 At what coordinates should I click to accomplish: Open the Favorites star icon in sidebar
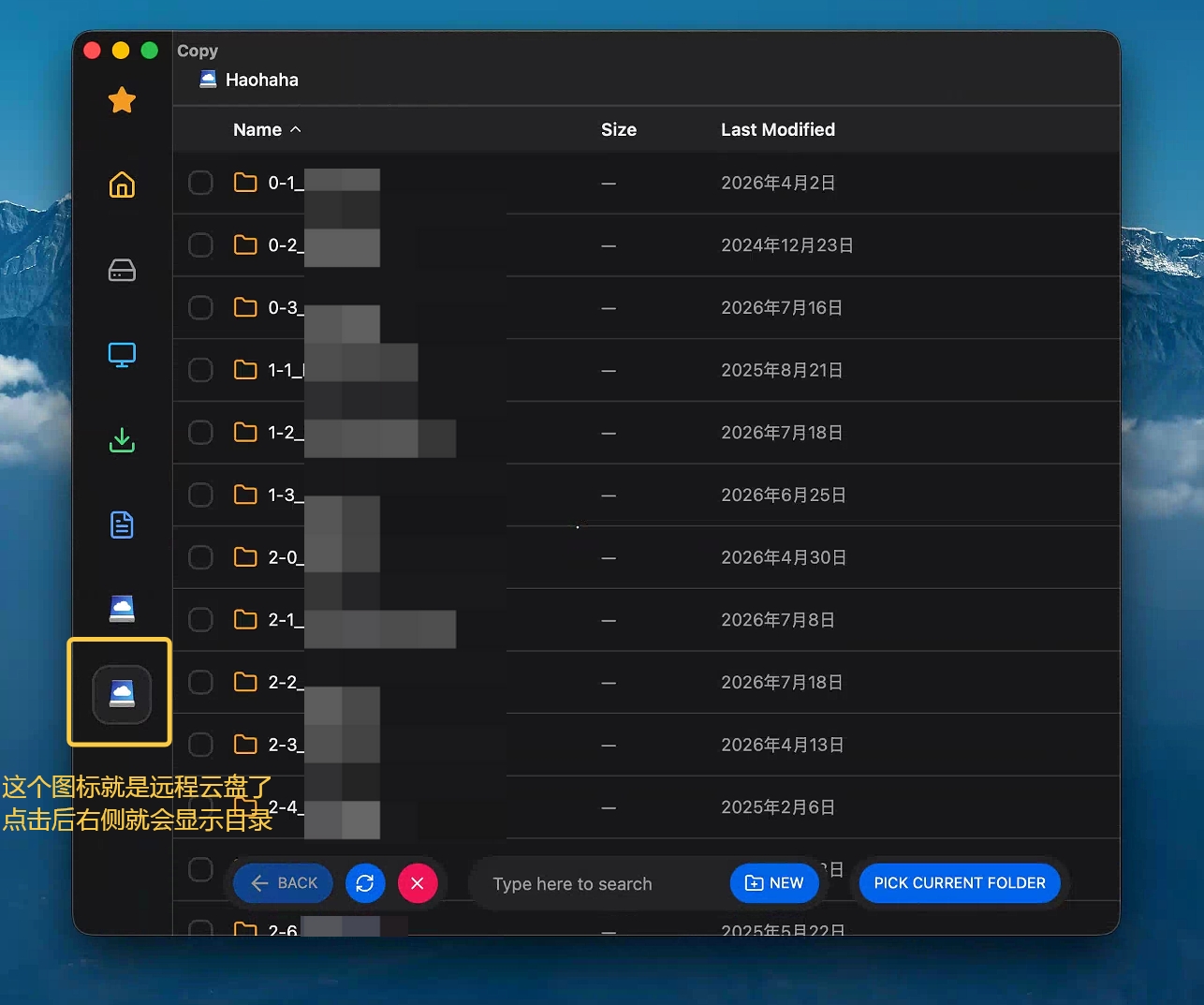click(x=122, y=99)
